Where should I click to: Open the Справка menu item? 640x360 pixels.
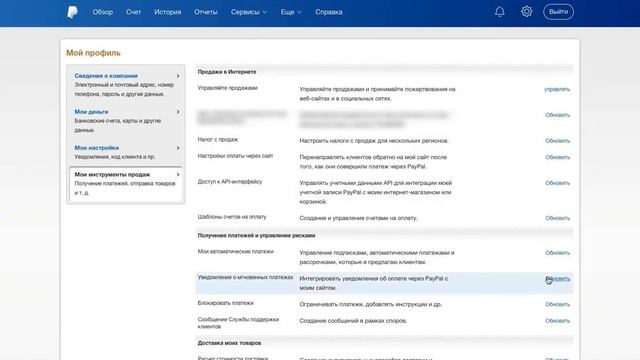click(x=329, y=12)
